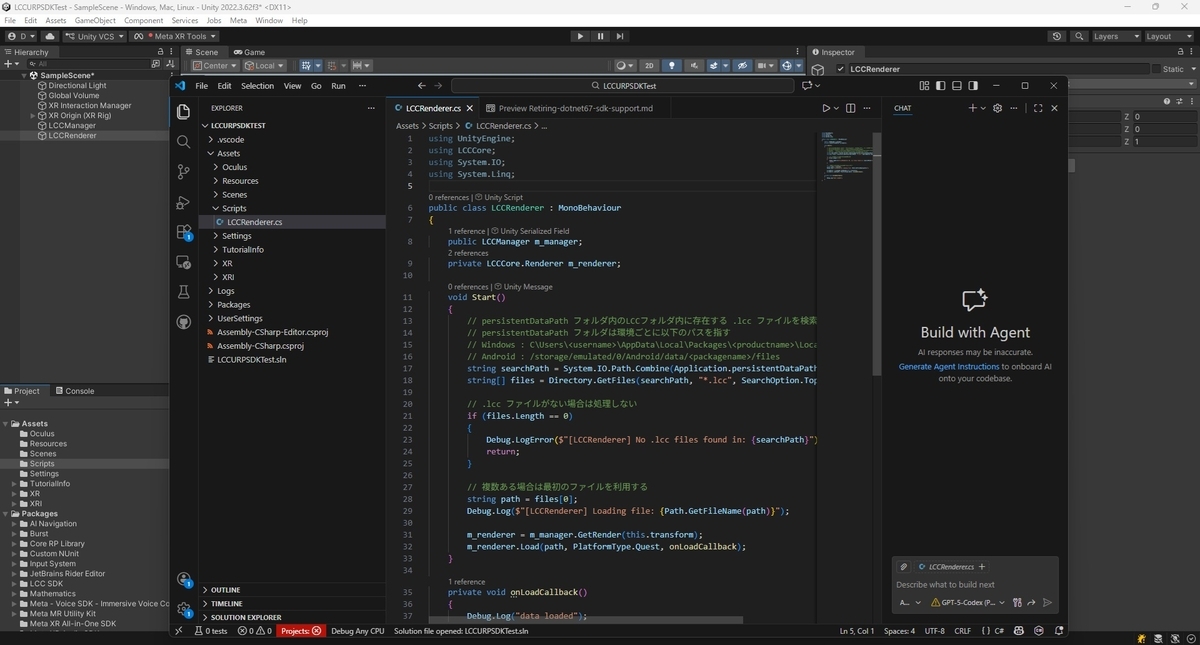Toggle Static checkbox in Inspector

click(x=1157, y=69)
